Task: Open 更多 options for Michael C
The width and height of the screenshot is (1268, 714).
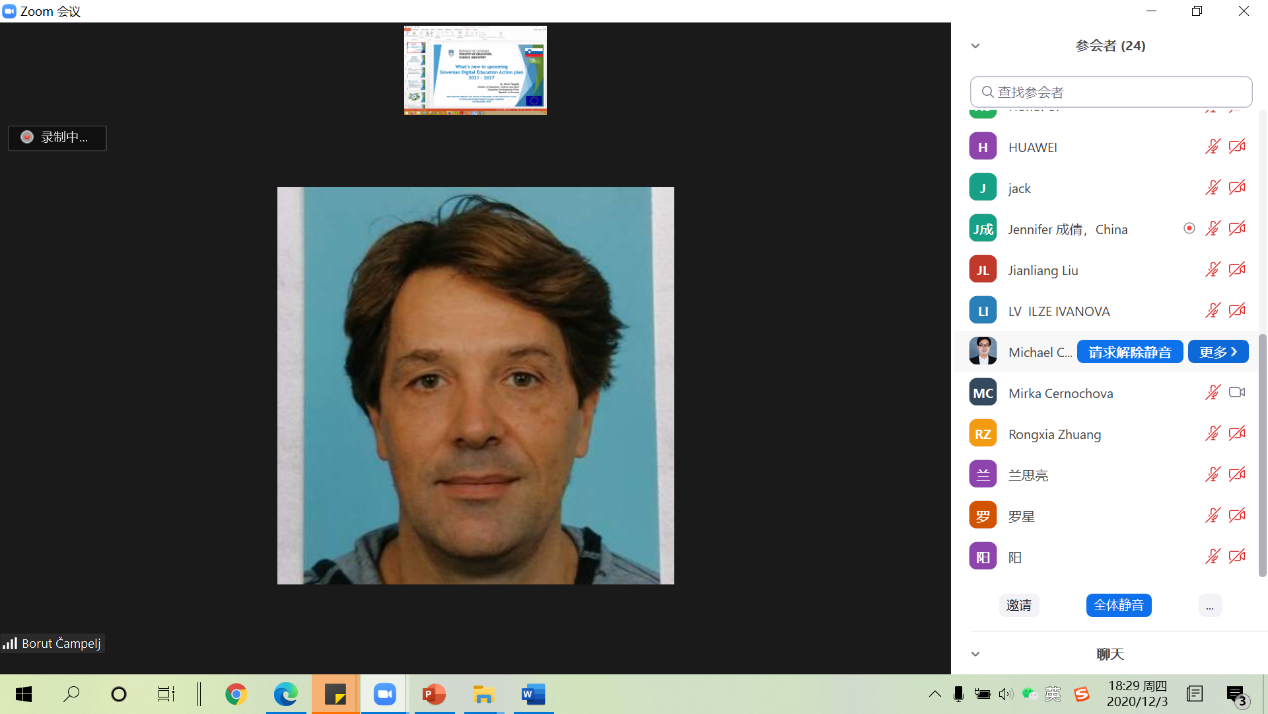Action: pyautogui.click(x=1218, y=352)
